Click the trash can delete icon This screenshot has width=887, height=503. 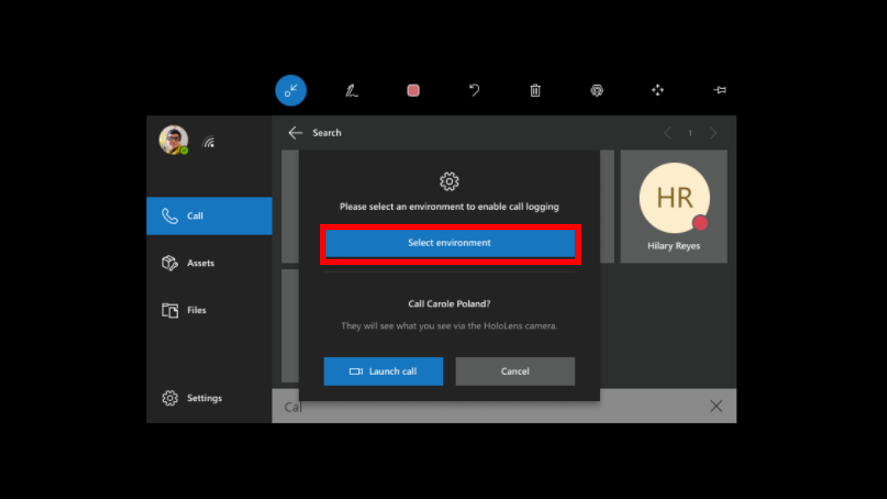[535, 91]
